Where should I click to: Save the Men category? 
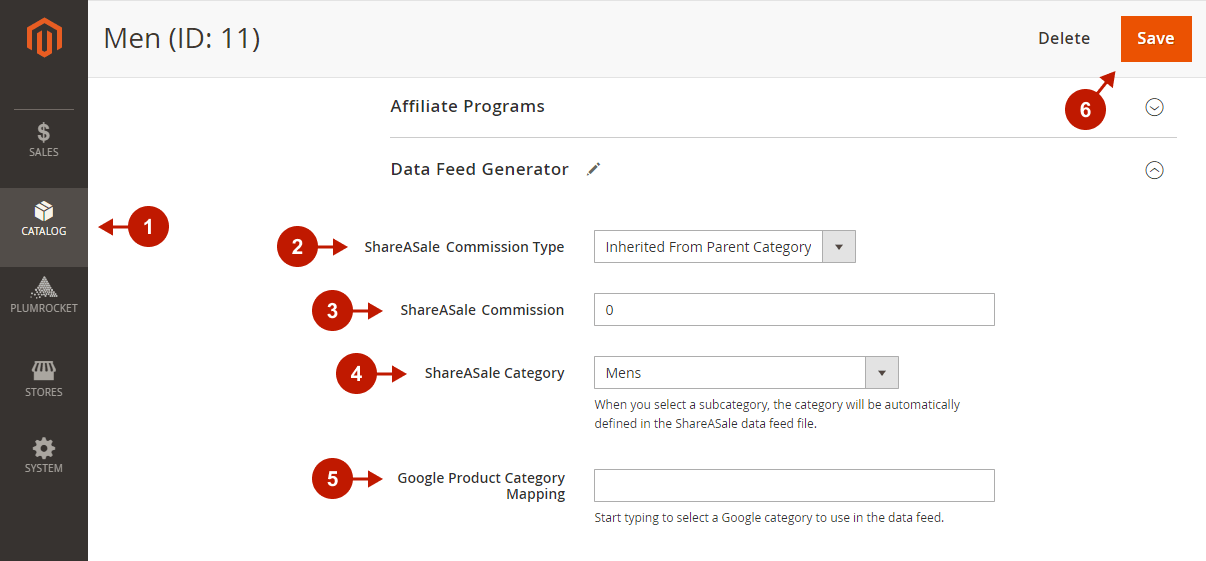pyautogui.click(x=1156, y=39)
